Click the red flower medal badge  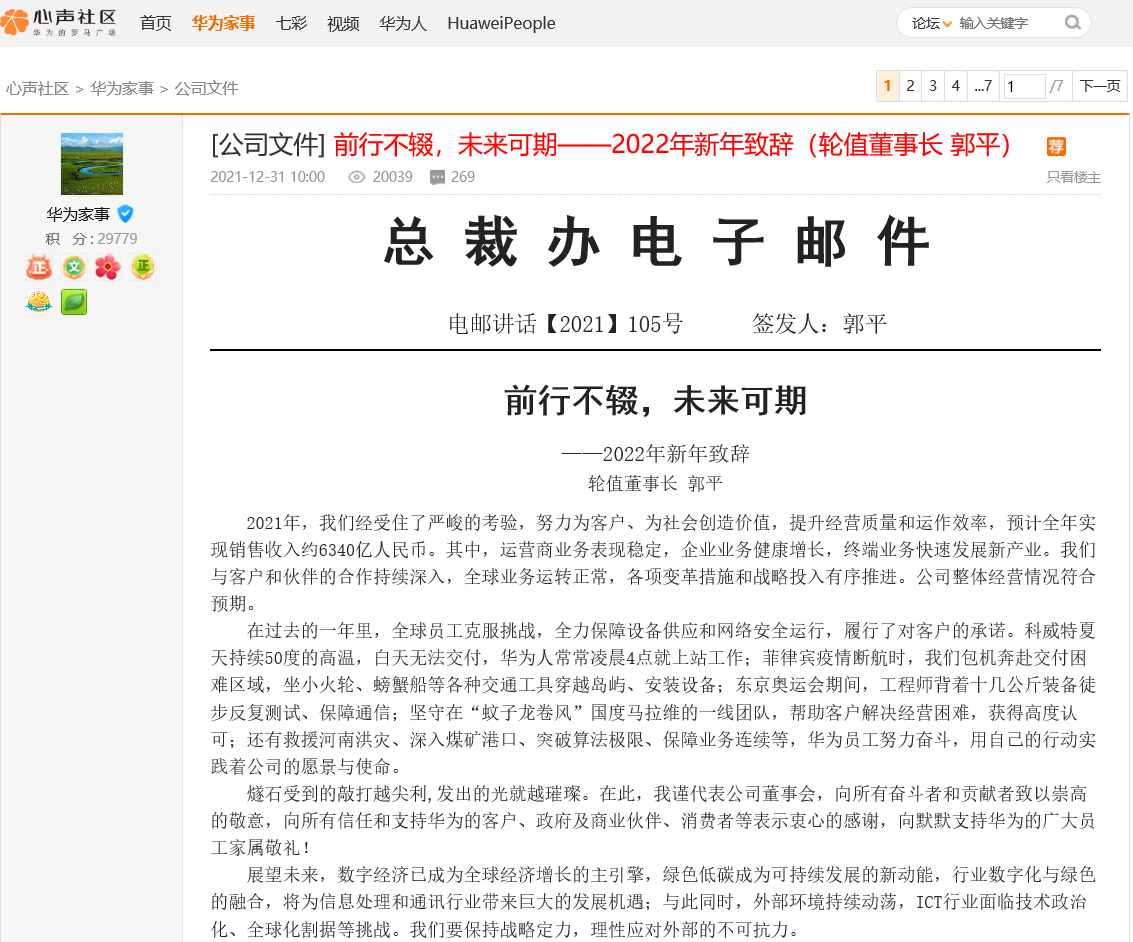(108, 267)
